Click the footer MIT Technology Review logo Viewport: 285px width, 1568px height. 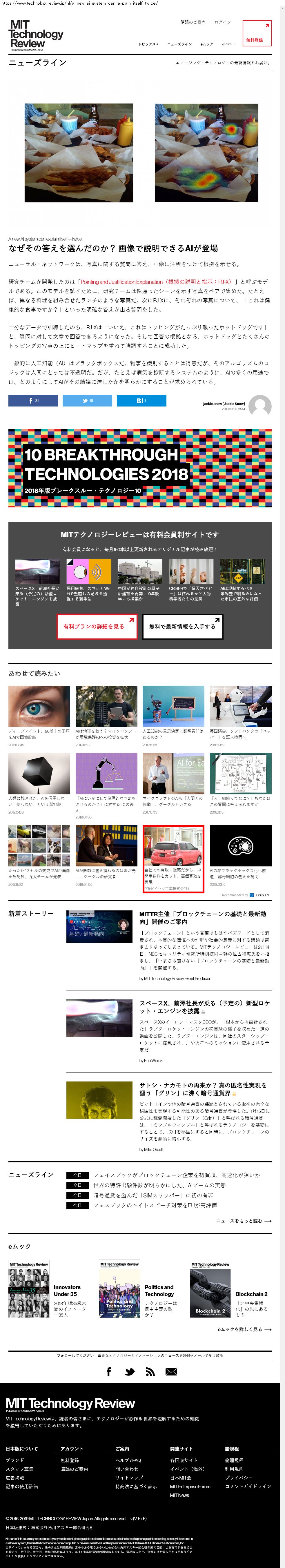tap(70, 1404)
